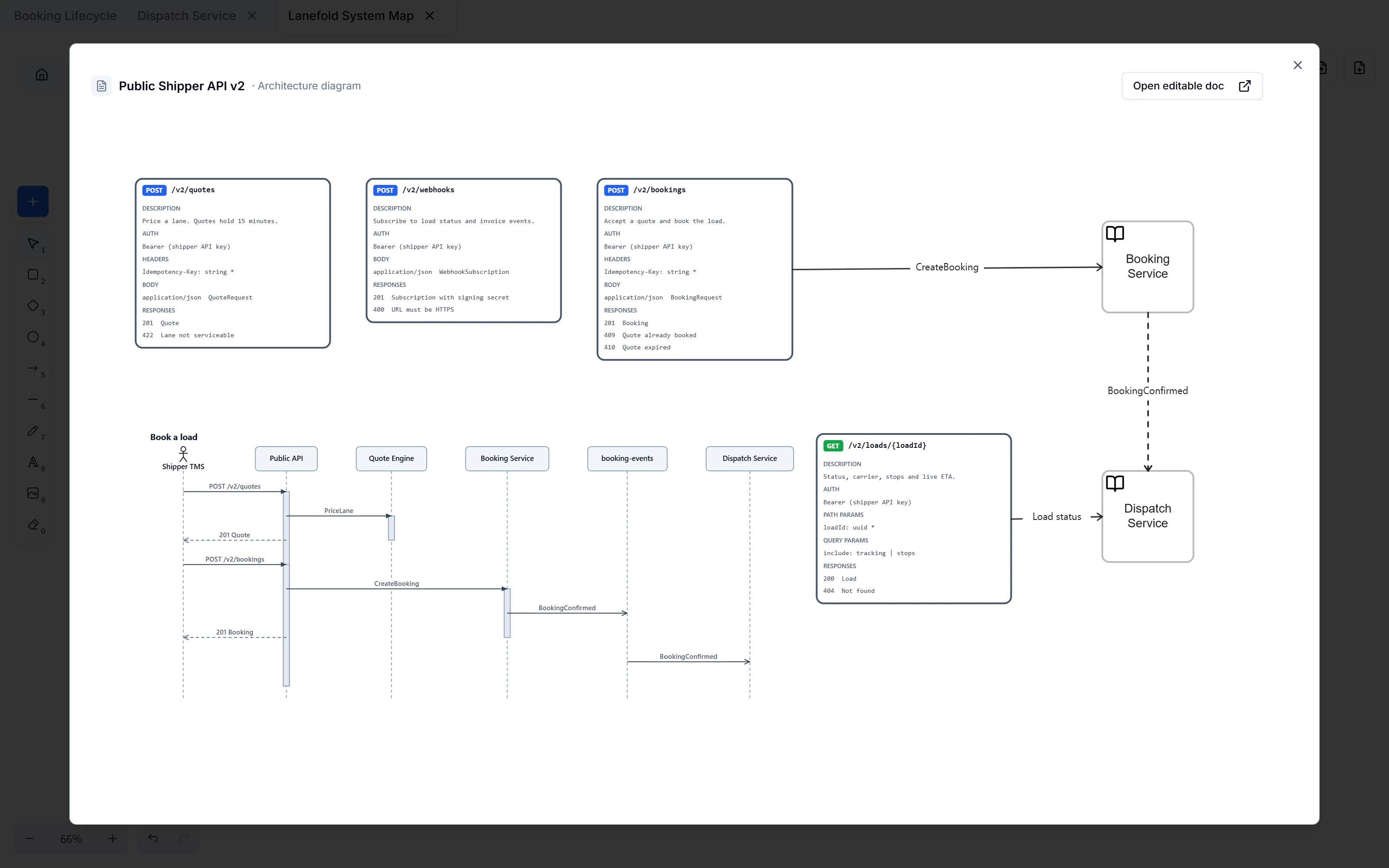Close the Lanefold System Map tab
1389x868 pixels.
[430, 16]
